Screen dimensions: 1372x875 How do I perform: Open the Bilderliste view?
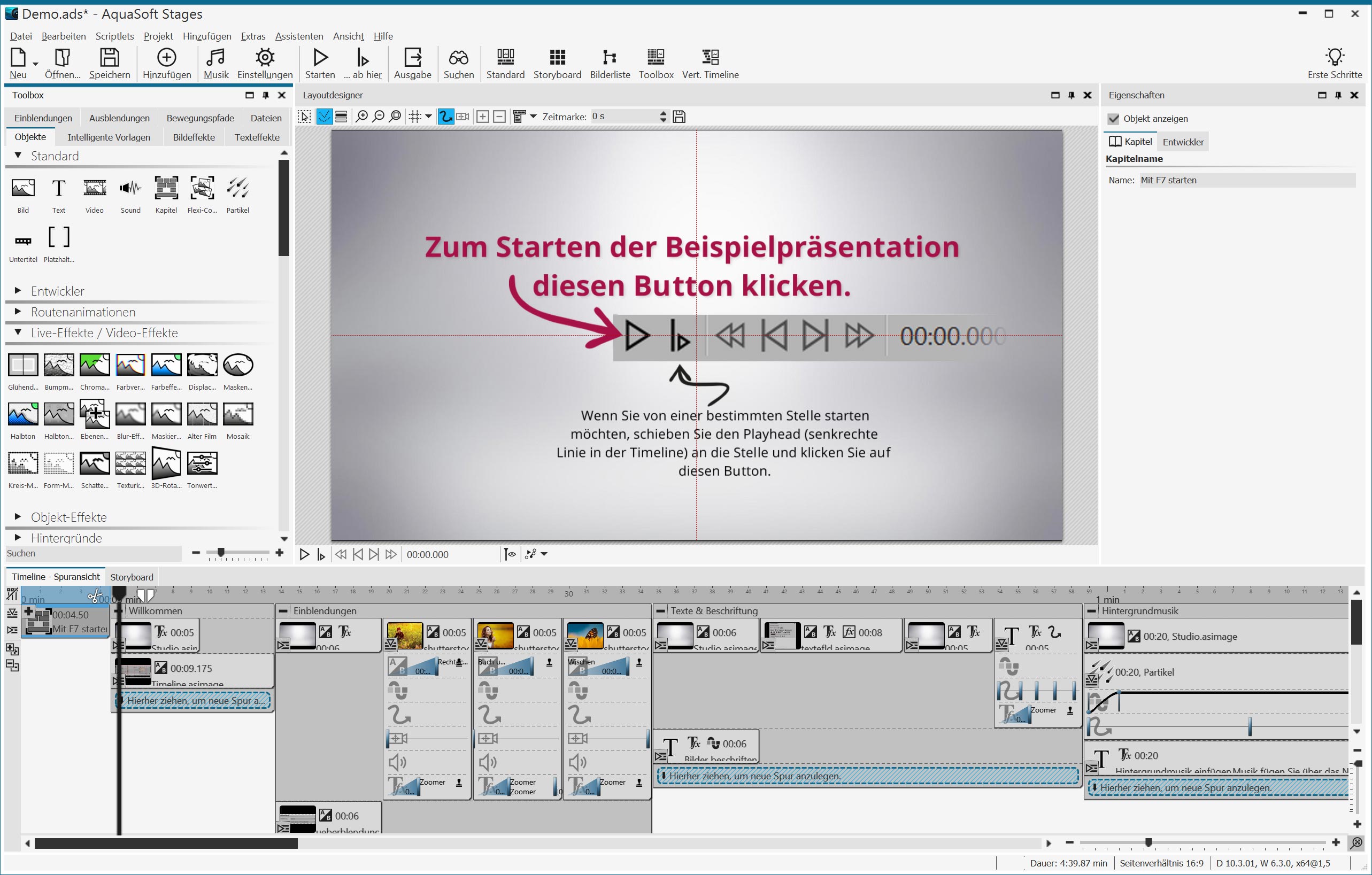click(610, 63)
